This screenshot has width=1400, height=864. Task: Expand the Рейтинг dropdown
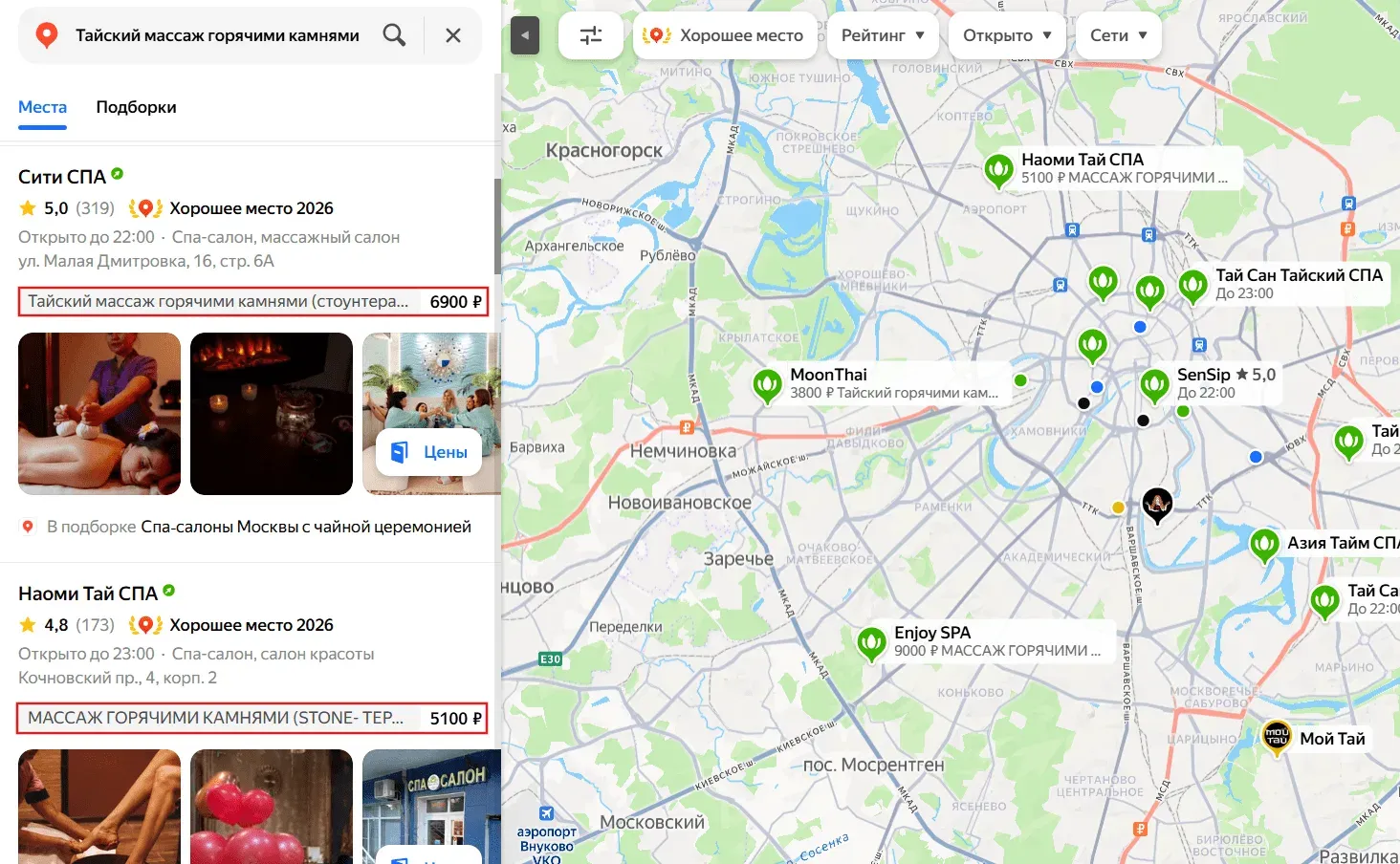883,35
